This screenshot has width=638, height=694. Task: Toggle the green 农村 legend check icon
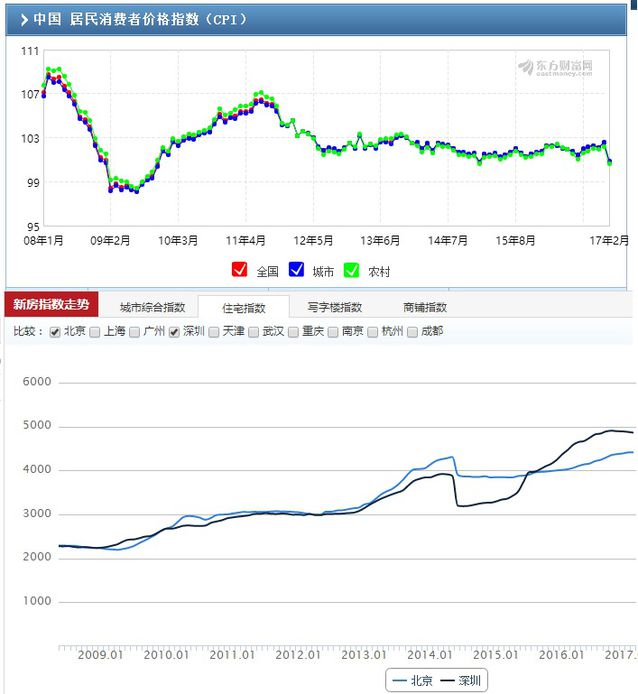351,270
